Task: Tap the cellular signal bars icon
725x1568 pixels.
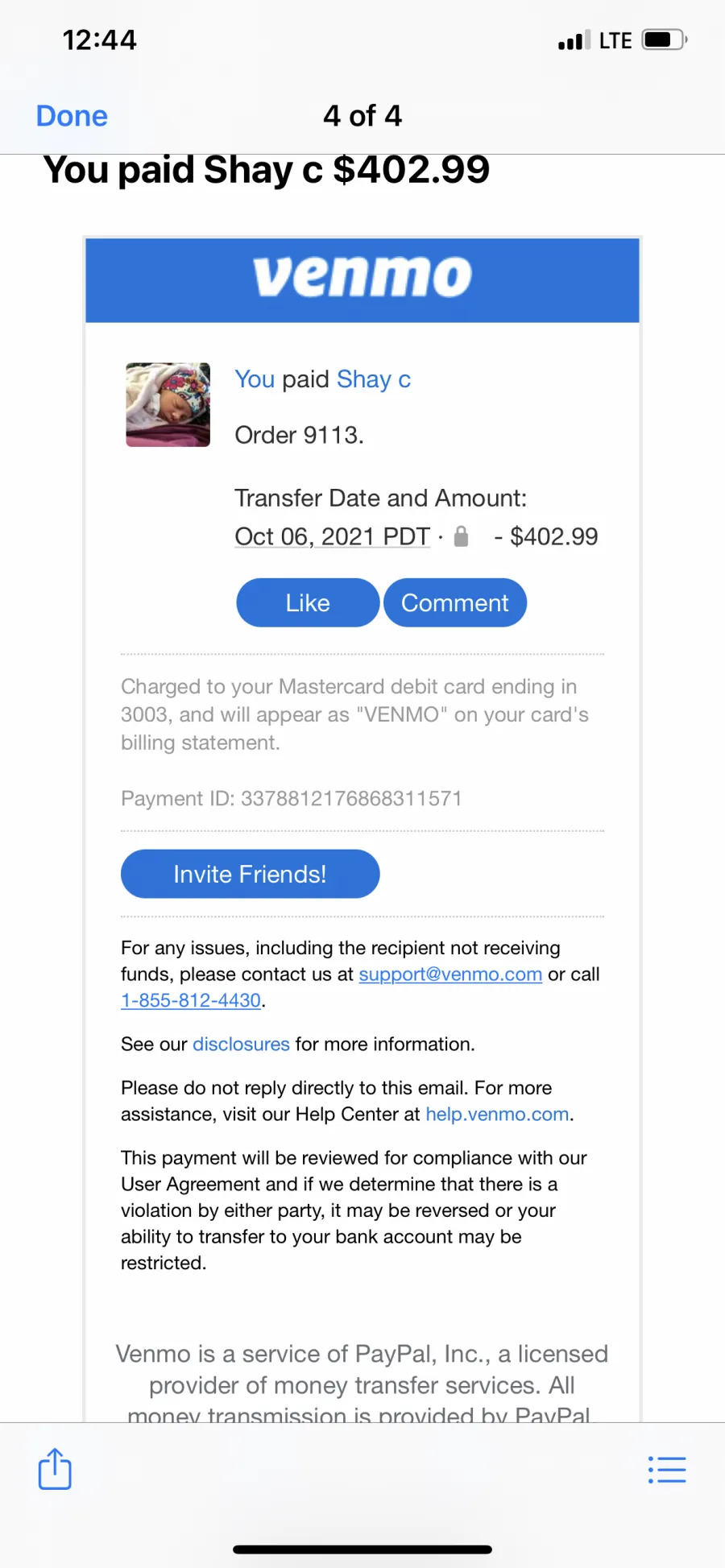Action: pyautogui.click(x=574, y=40)
